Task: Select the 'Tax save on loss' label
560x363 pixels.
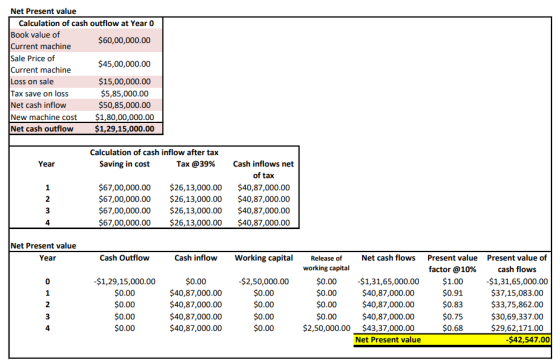Action: [x=39, y=94]
